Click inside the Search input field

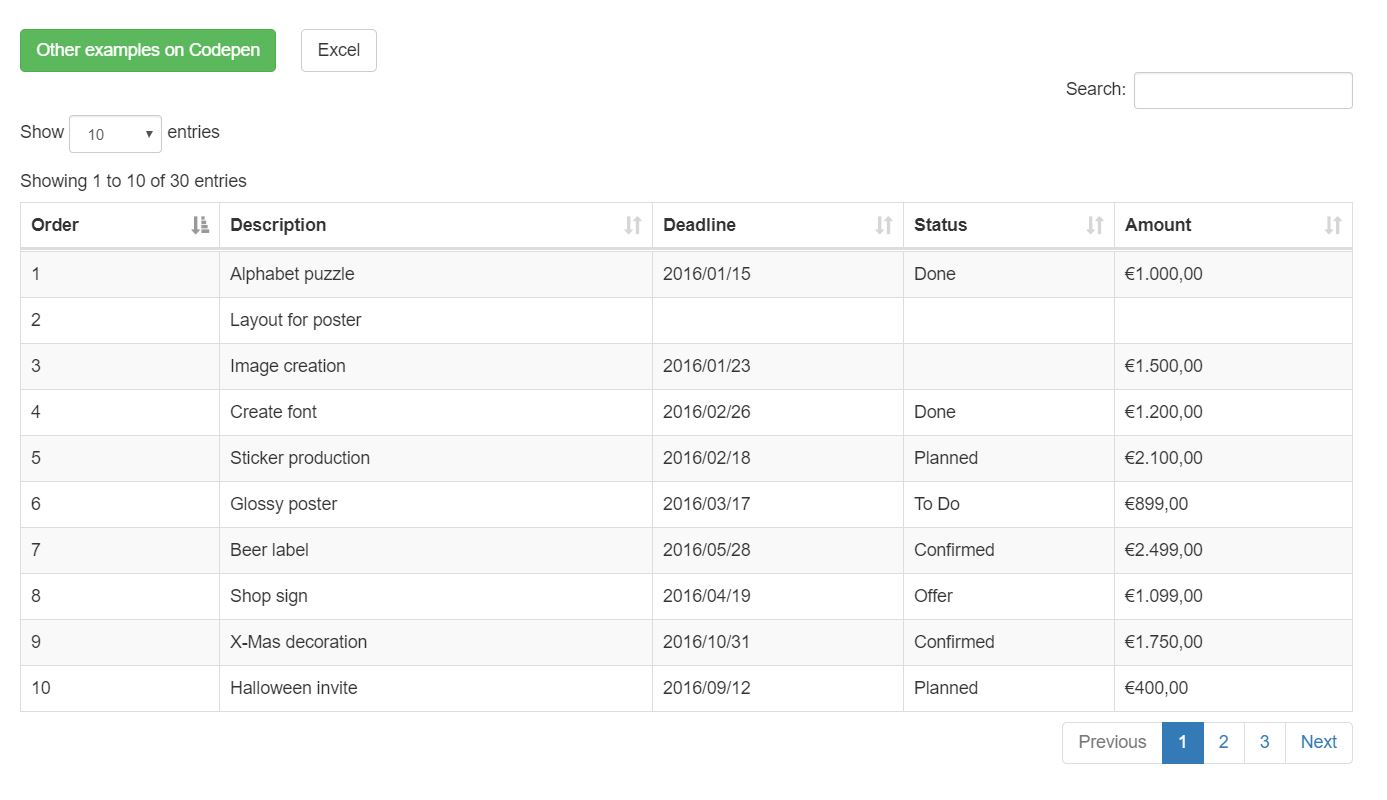point(1242,90)
